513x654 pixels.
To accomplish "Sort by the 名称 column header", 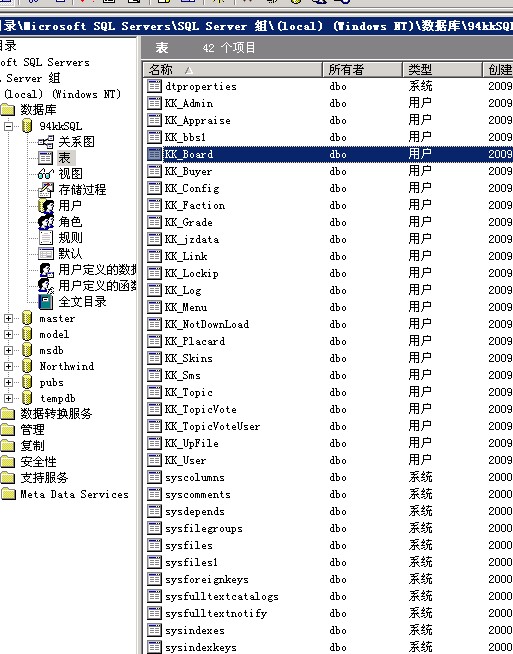I will pyautogui.click(x=232, y=70).
